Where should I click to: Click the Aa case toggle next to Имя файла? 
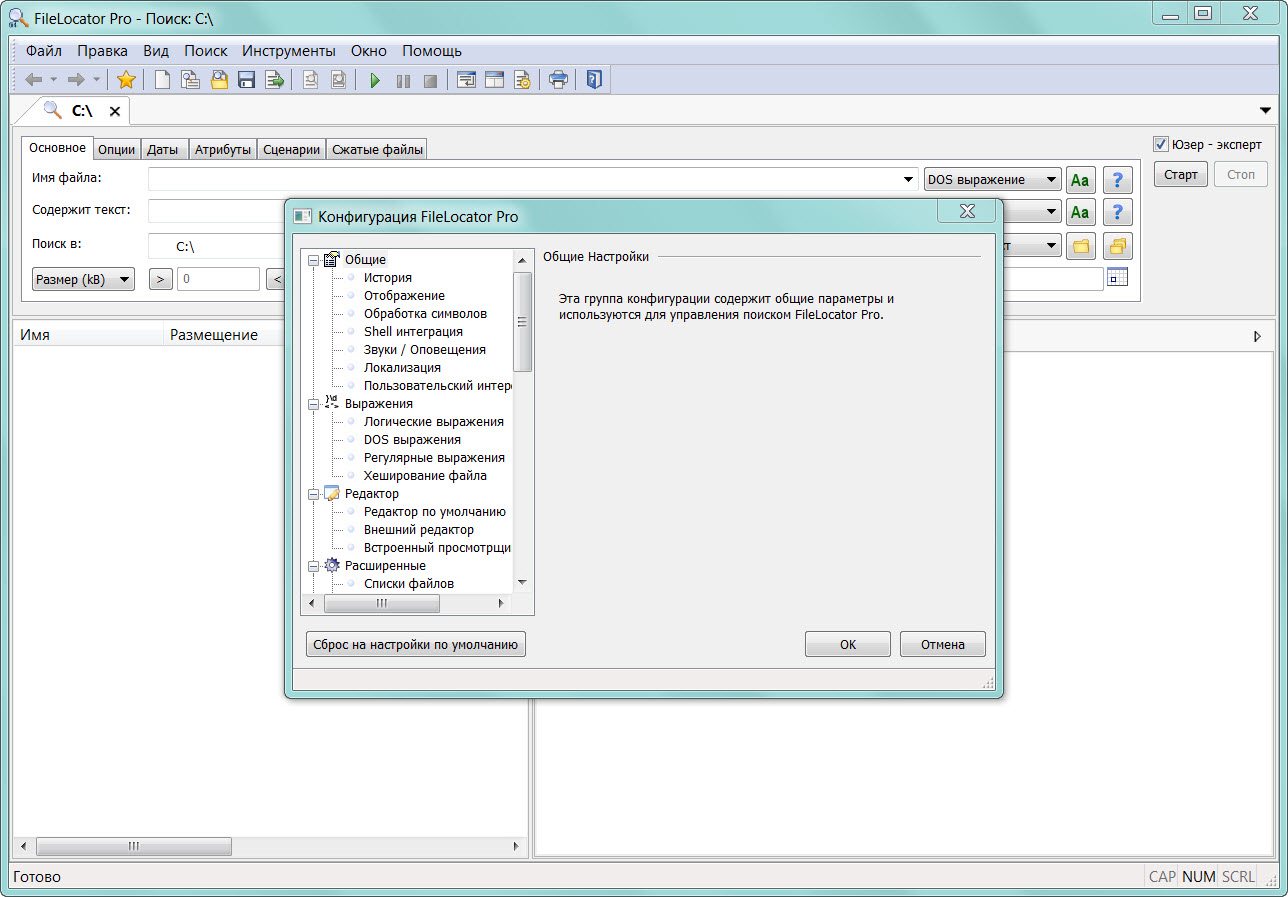click(x=1080, y=180)
